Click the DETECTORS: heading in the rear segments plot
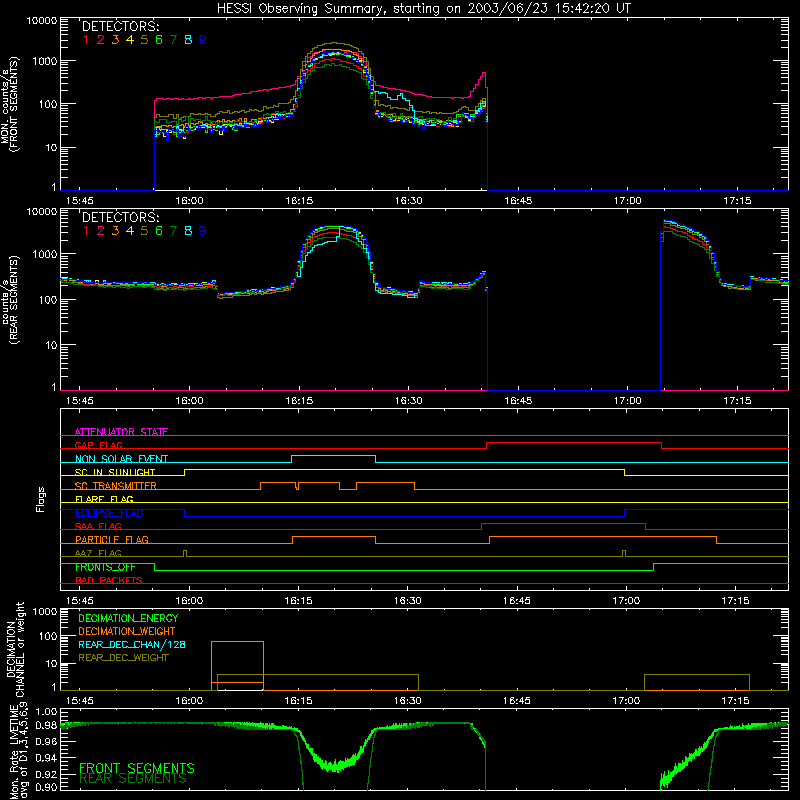800x800 pixels. 121,217
